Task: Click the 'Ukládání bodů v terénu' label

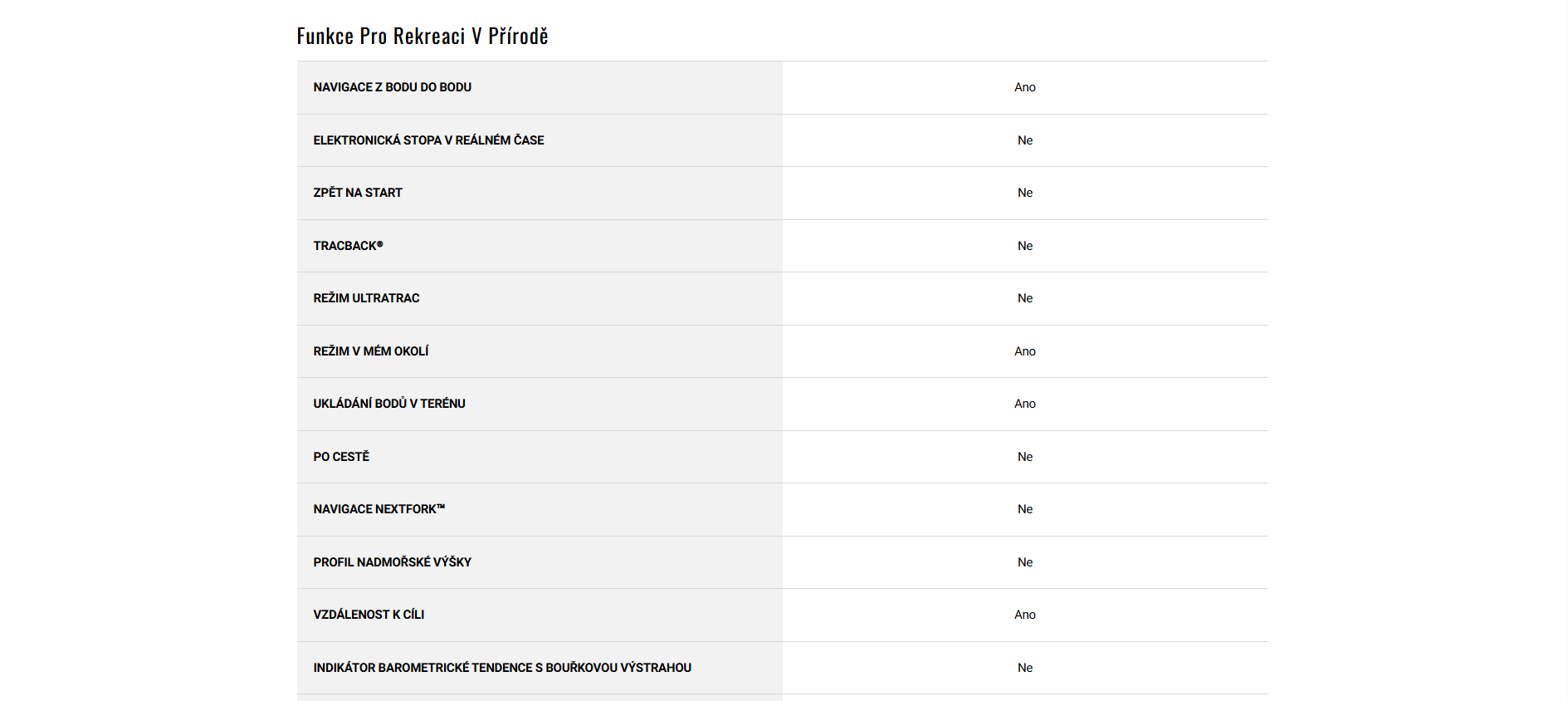Action: (x=388, y=404)
